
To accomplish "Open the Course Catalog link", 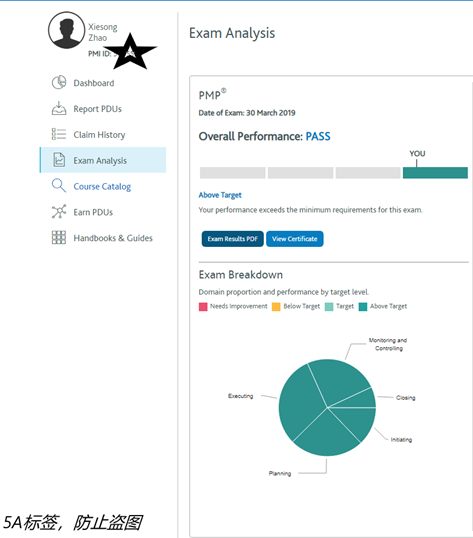I will pyautogui.click(x=102, y=187).
